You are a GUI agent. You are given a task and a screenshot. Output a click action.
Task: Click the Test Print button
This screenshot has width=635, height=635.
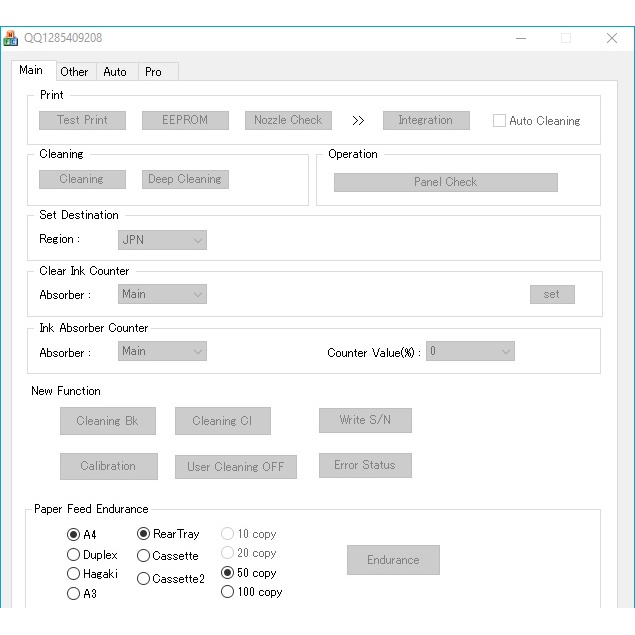pos(82,120)
